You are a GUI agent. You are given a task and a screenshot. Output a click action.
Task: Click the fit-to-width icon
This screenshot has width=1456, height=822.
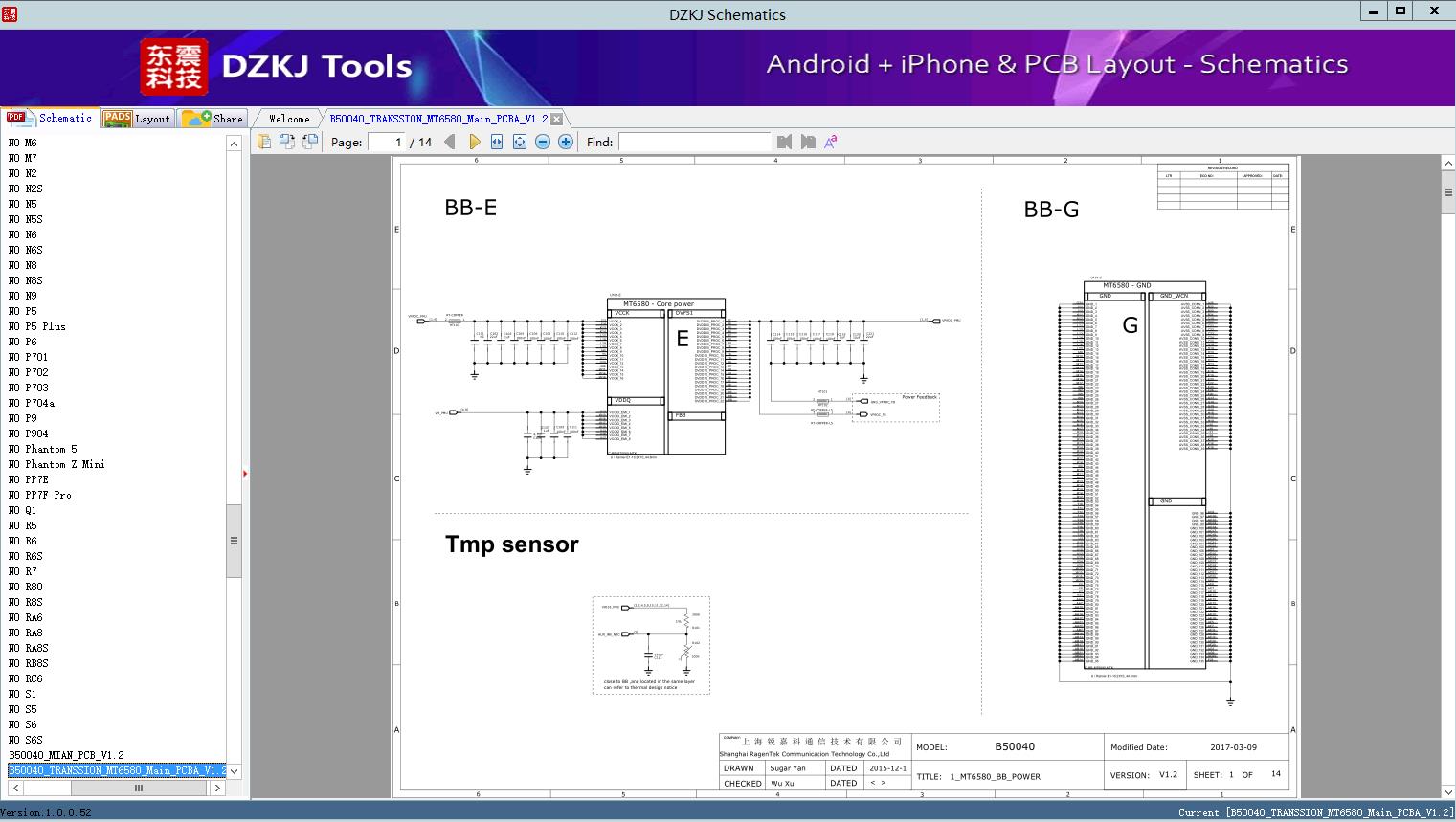coord(497,142)
